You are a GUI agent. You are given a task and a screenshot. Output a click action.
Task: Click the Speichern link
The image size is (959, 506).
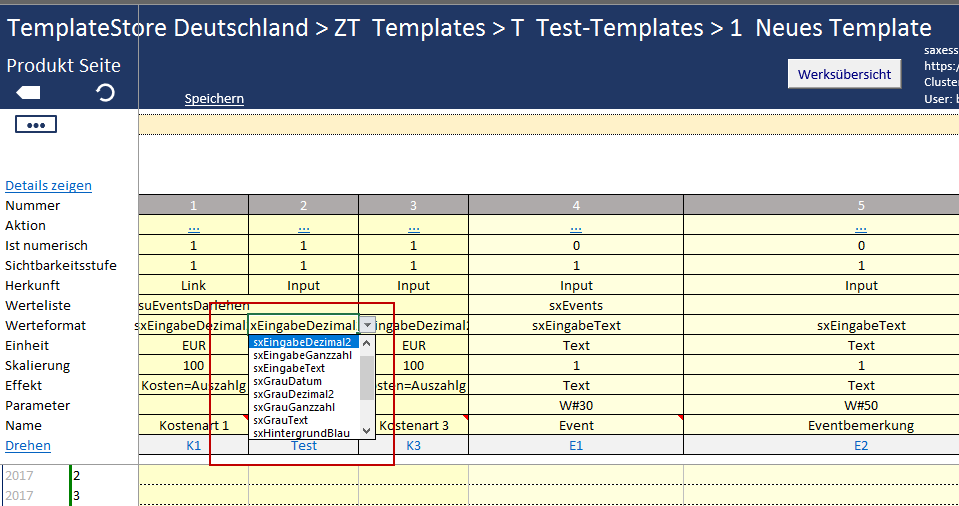(x=214, y=99)
